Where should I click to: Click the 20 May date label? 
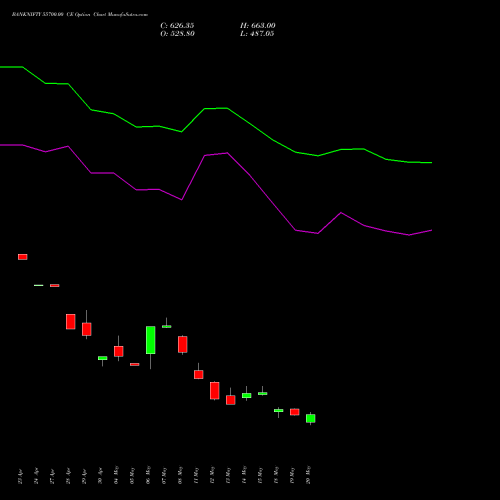tap(308, 475)
